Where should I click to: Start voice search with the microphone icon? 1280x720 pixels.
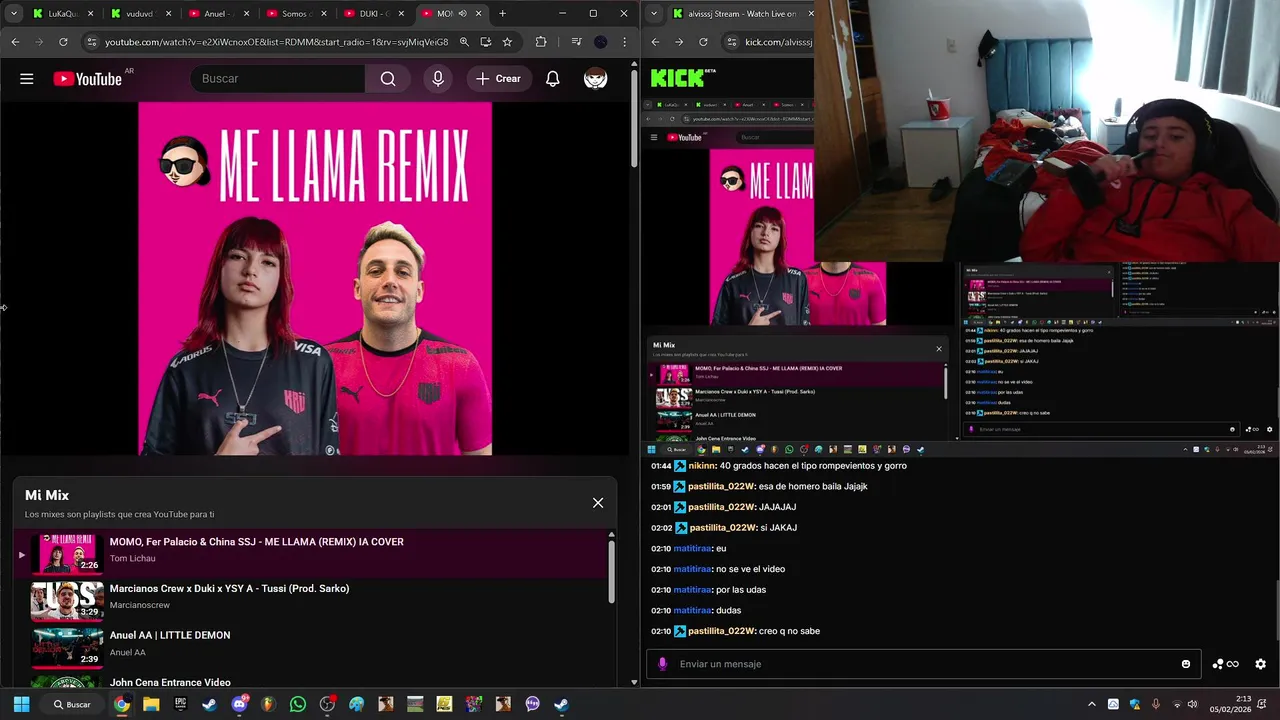[x=438, y=79]
